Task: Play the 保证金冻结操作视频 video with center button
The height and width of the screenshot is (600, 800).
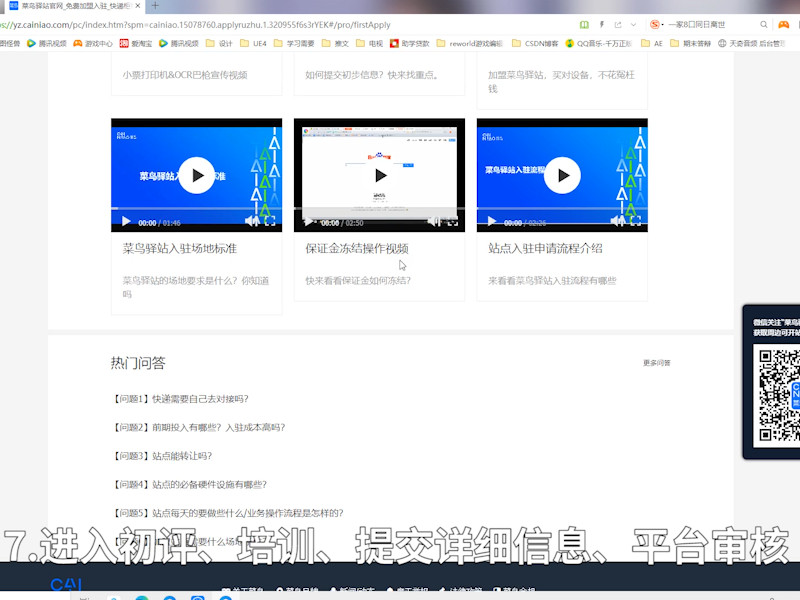Action: (x=380, y=176)
